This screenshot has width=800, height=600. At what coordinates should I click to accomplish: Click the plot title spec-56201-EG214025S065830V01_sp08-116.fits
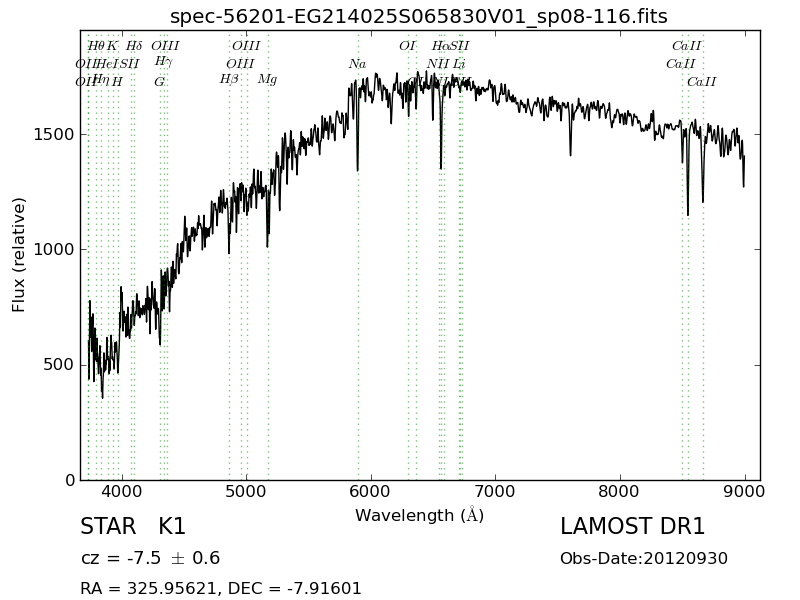point(418,17)
